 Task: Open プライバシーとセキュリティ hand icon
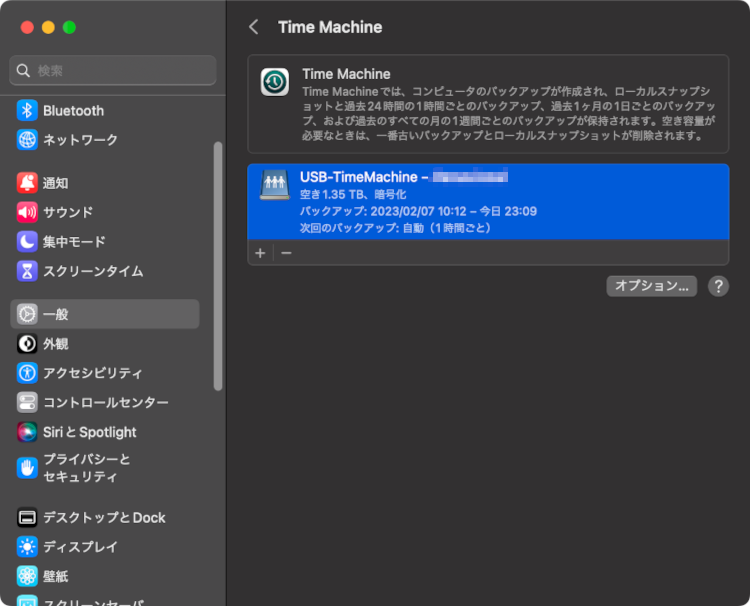[27, 468]
